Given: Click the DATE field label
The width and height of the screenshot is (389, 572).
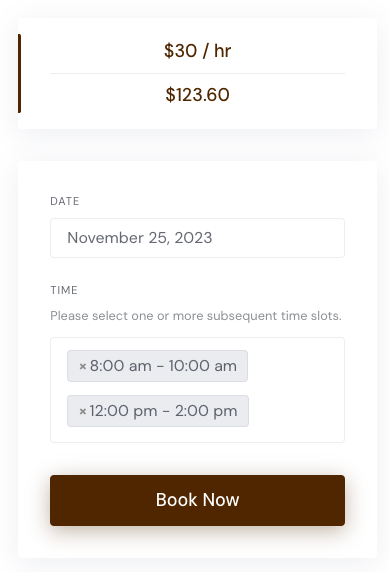Looking at the screenshot, I should click(65, 201).
